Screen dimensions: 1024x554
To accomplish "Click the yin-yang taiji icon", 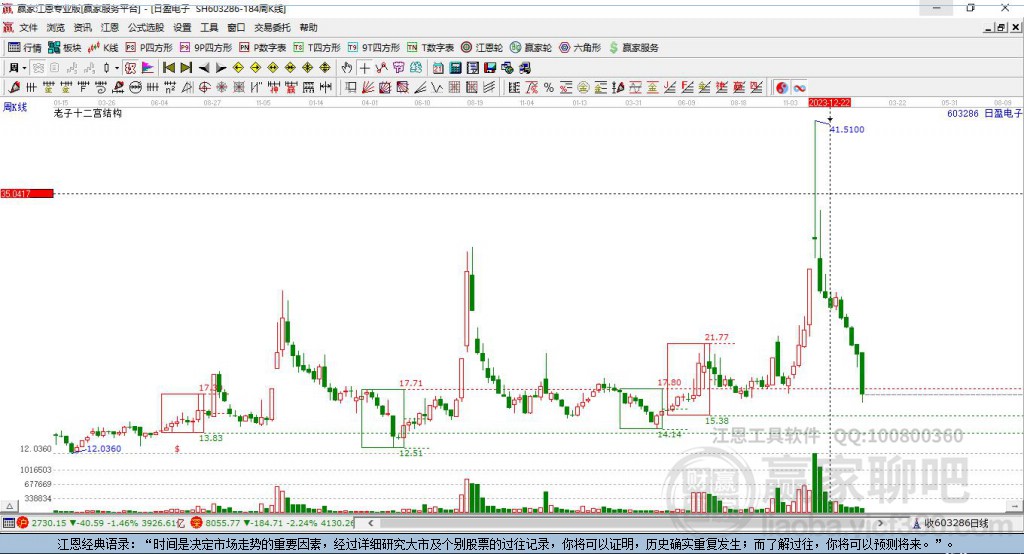I will (782, 88).
